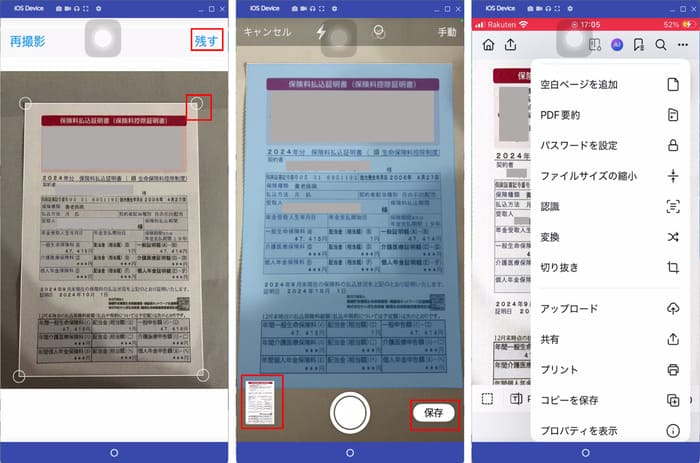Click the home circle at bottom of middle window
Viewport: 700px width, 463px height.
click(350, 453)
